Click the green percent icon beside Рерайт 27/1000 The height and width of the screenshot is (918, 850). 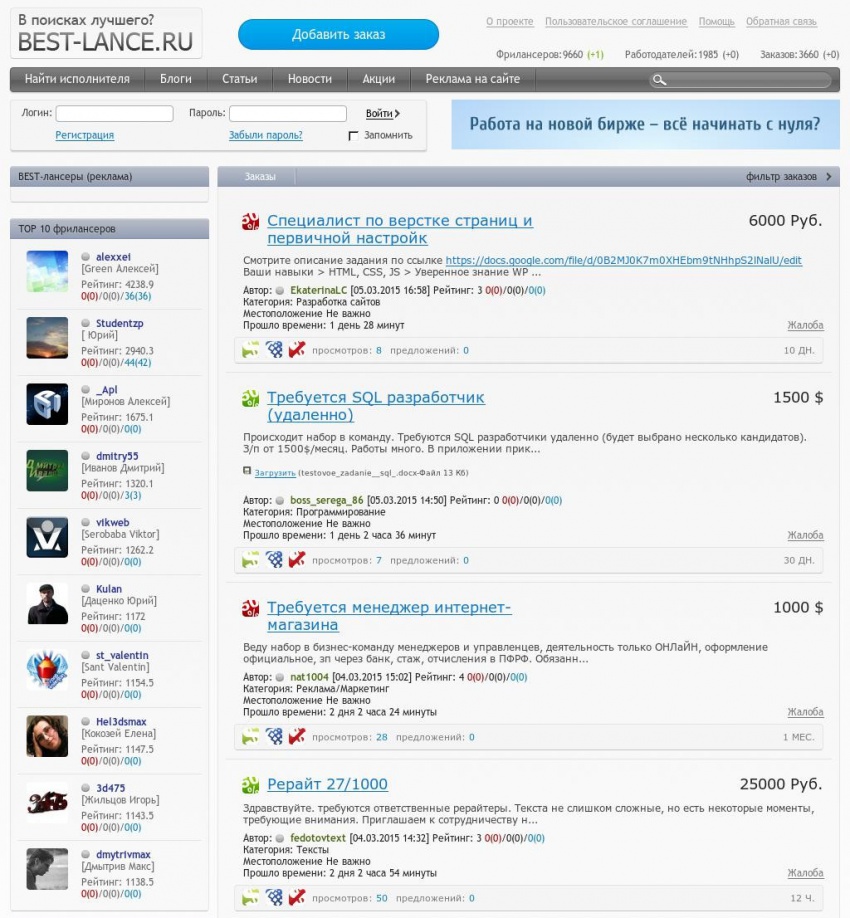click(x=251, y=785)
